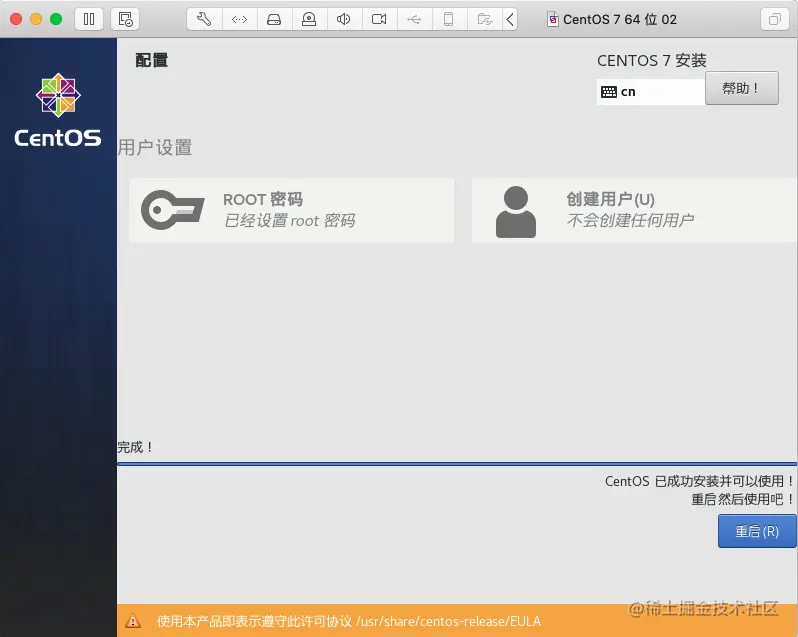Click the 已经设置 root 密码 status text
Image resolution: width=798 pixels, height=637 pixels.
pyautogui.click(x=290, y=221)
